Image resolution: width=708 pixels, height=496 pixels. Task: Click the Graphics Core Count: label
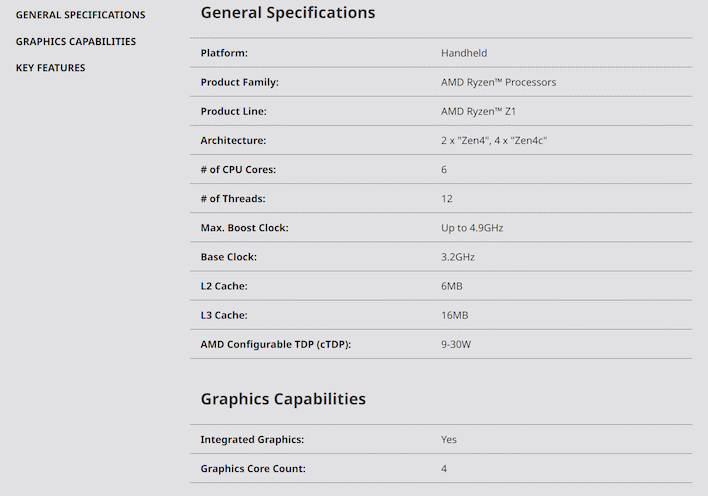tap(253, 468)
